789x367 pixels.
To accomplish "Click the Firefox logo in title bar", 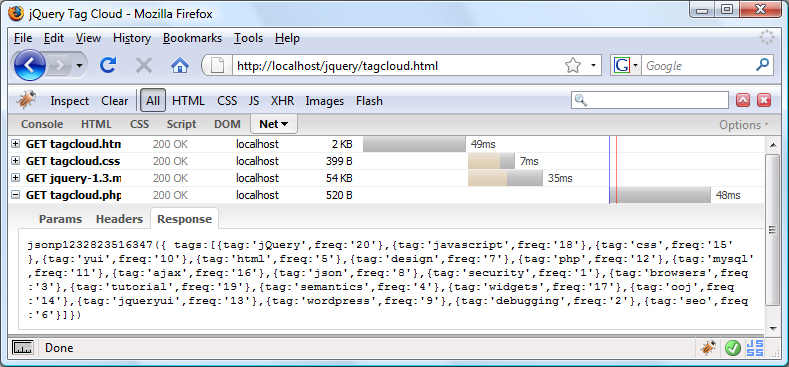I will tap(16, 14).
